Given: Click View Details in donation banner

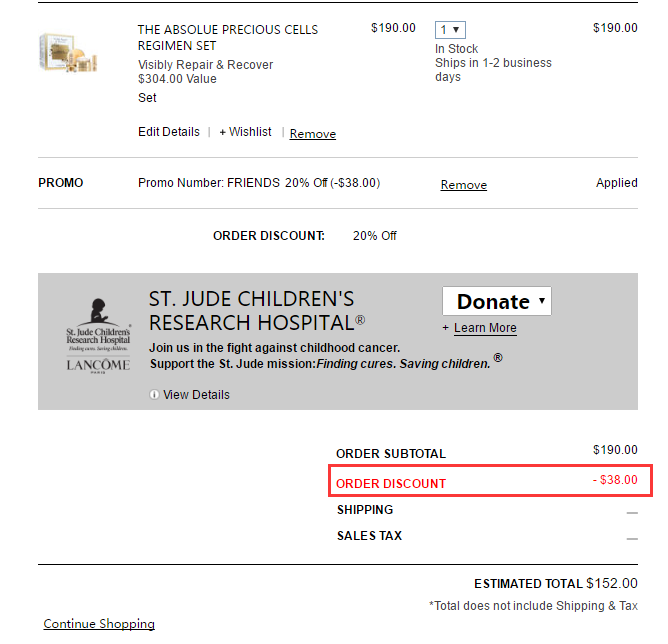Looking at the screenshot, I should [x=196, y=394].
